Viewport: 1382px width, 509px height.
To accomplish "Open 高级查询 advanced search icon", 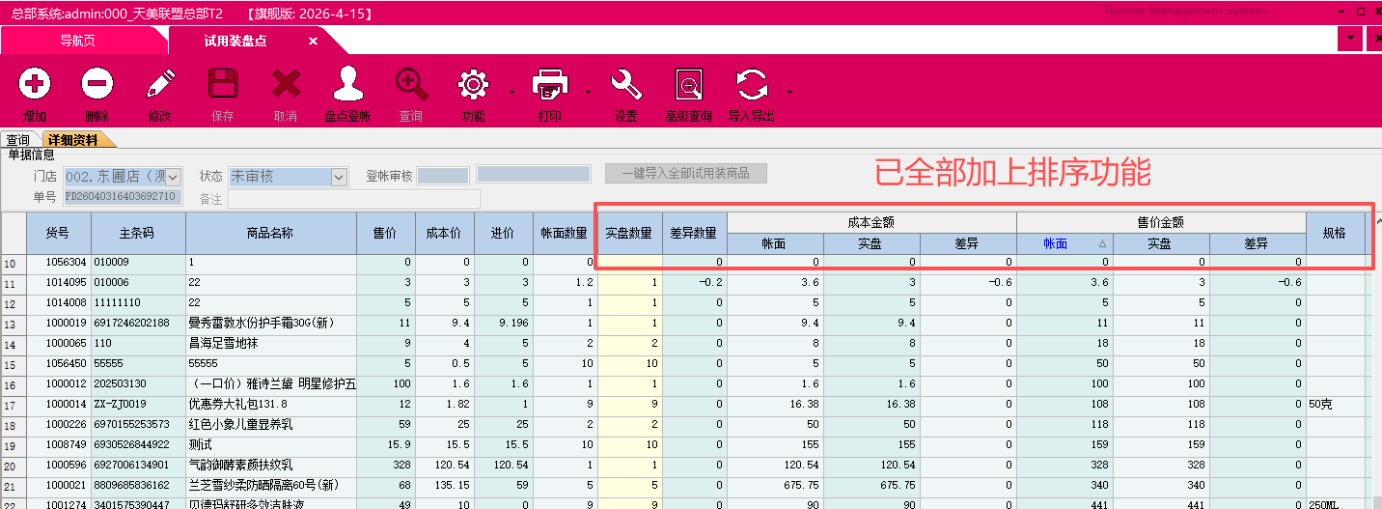I will (x=689, y=85).
